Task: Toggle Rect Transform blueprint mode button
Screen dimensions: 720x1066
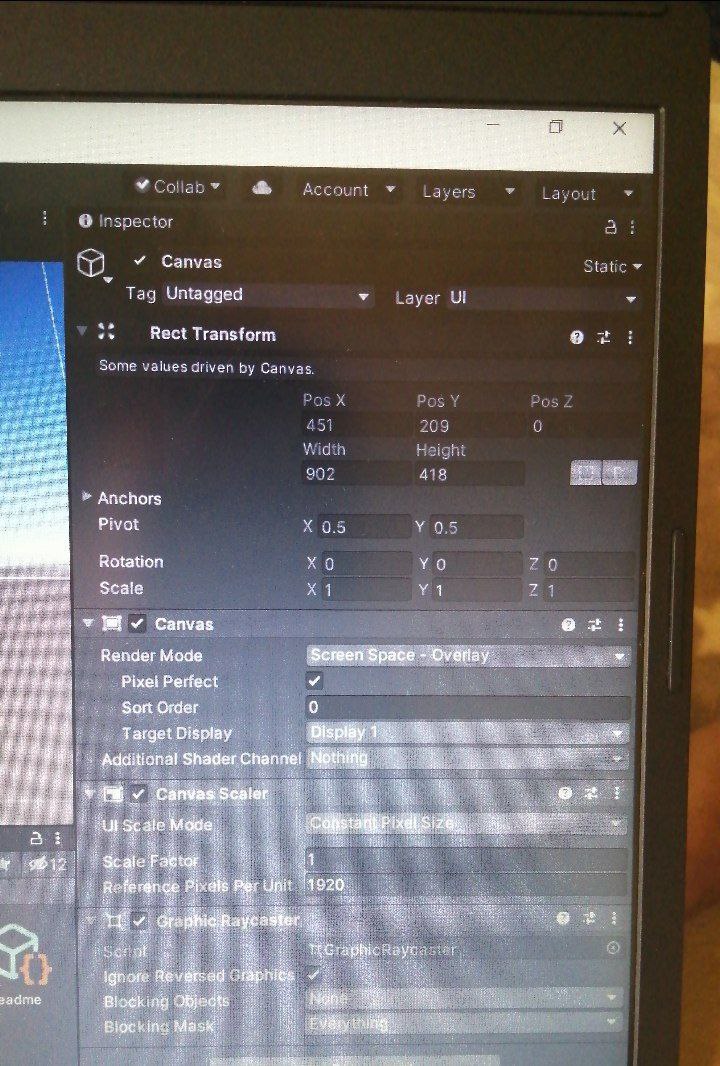Action: (586, 472)
